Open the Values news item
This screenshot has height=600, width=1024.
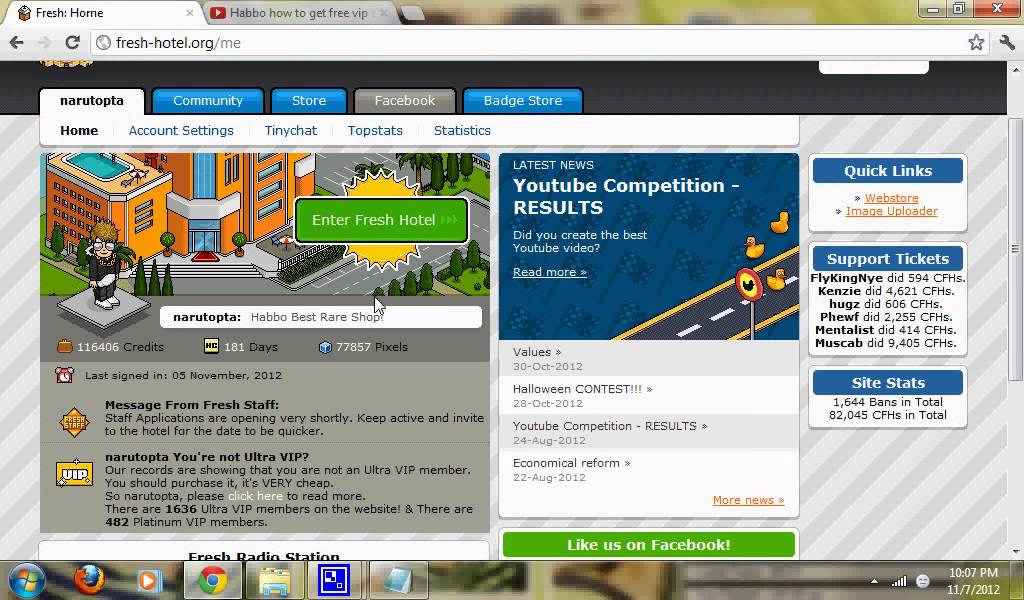537,352
